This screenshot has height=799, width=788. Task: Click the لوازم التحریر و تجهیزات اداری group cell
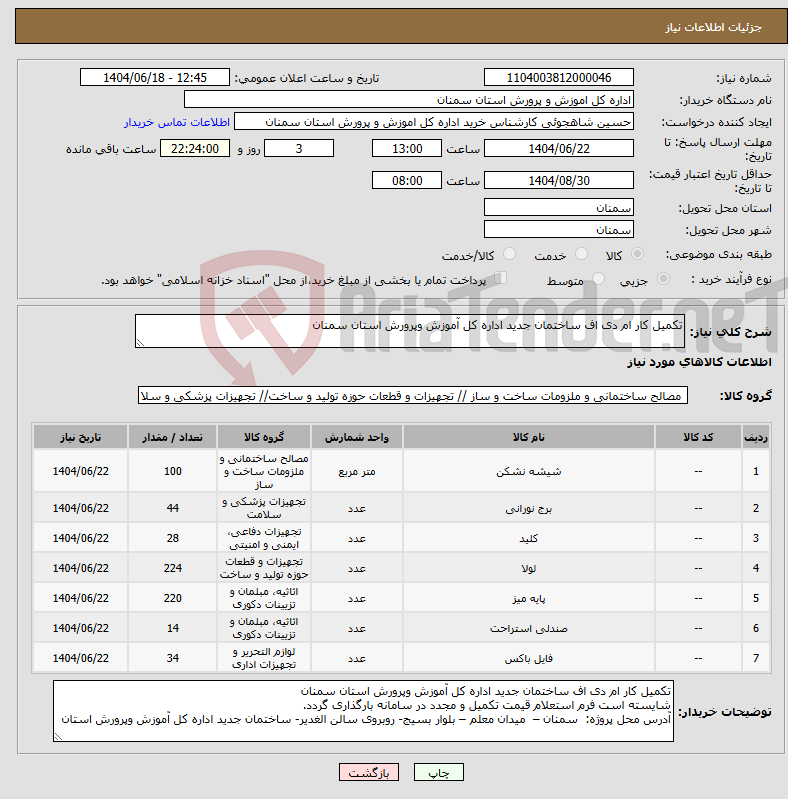(264, 658)
